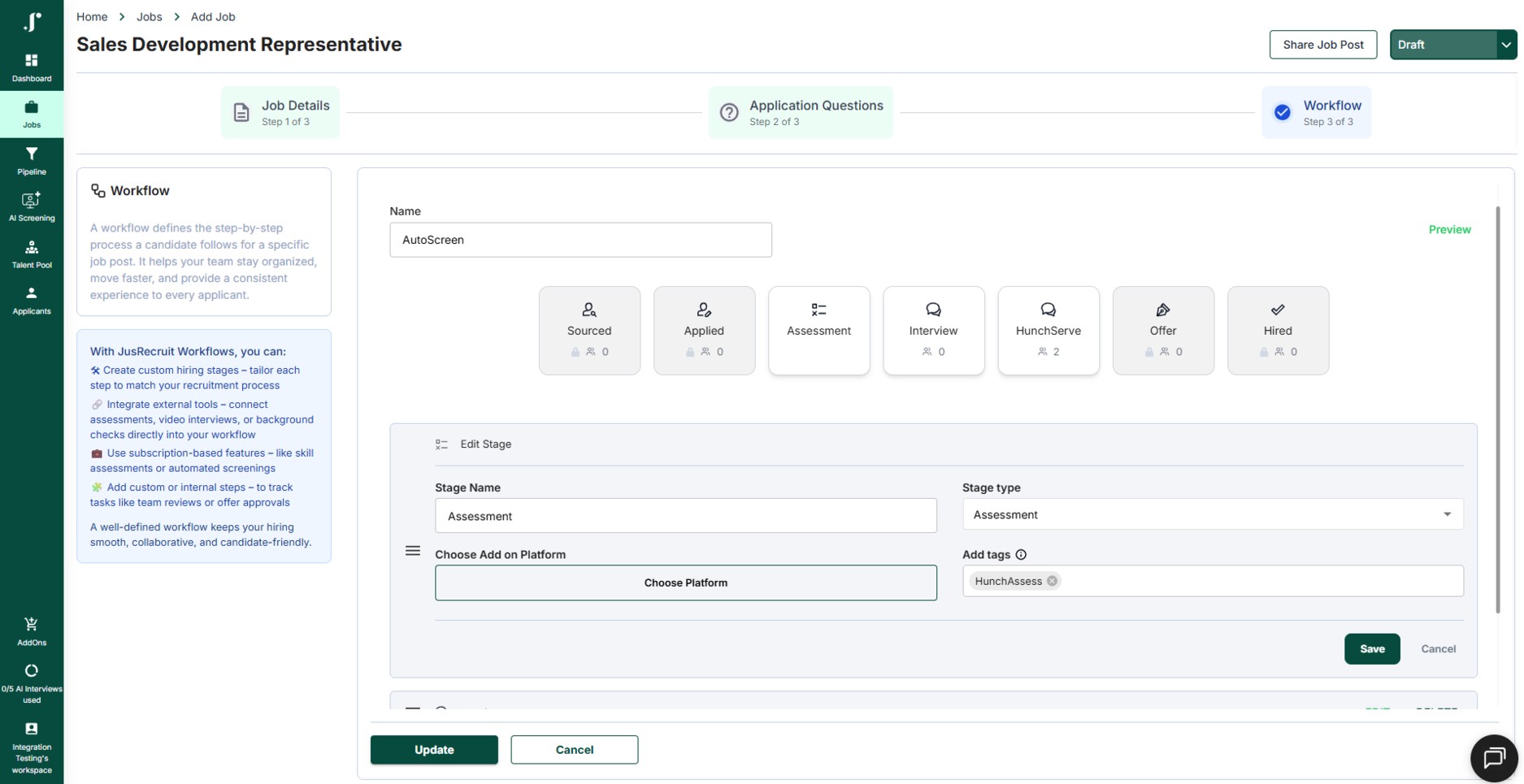Open the workflow Preview link
The height and width of the screenshot is (784, 1524).
tap(1449, 230)
